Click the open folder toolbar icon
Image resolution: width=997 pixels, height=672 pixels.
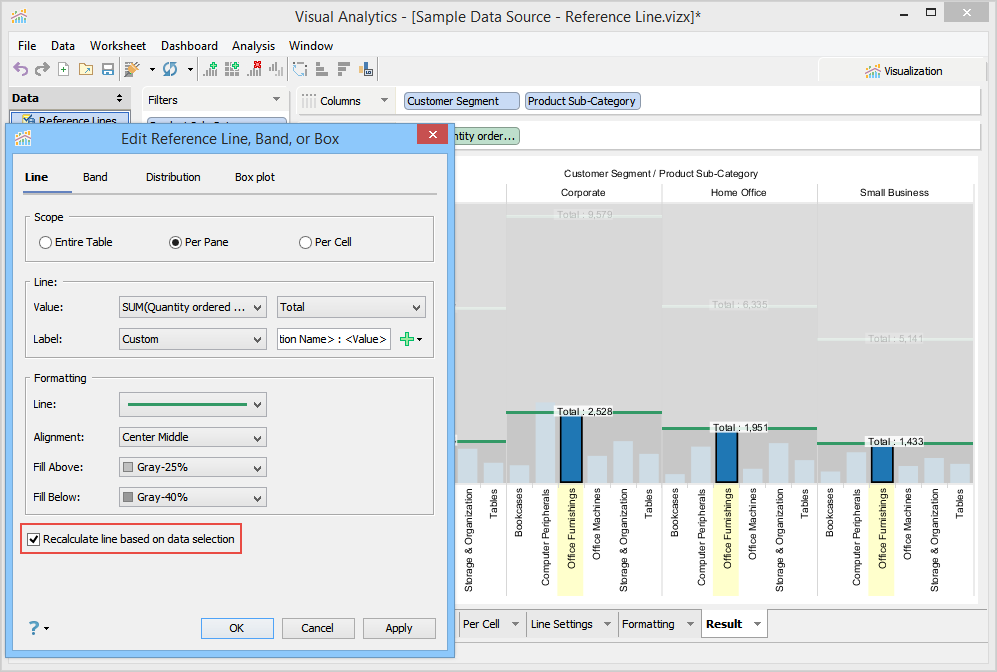tap(85, 69)
